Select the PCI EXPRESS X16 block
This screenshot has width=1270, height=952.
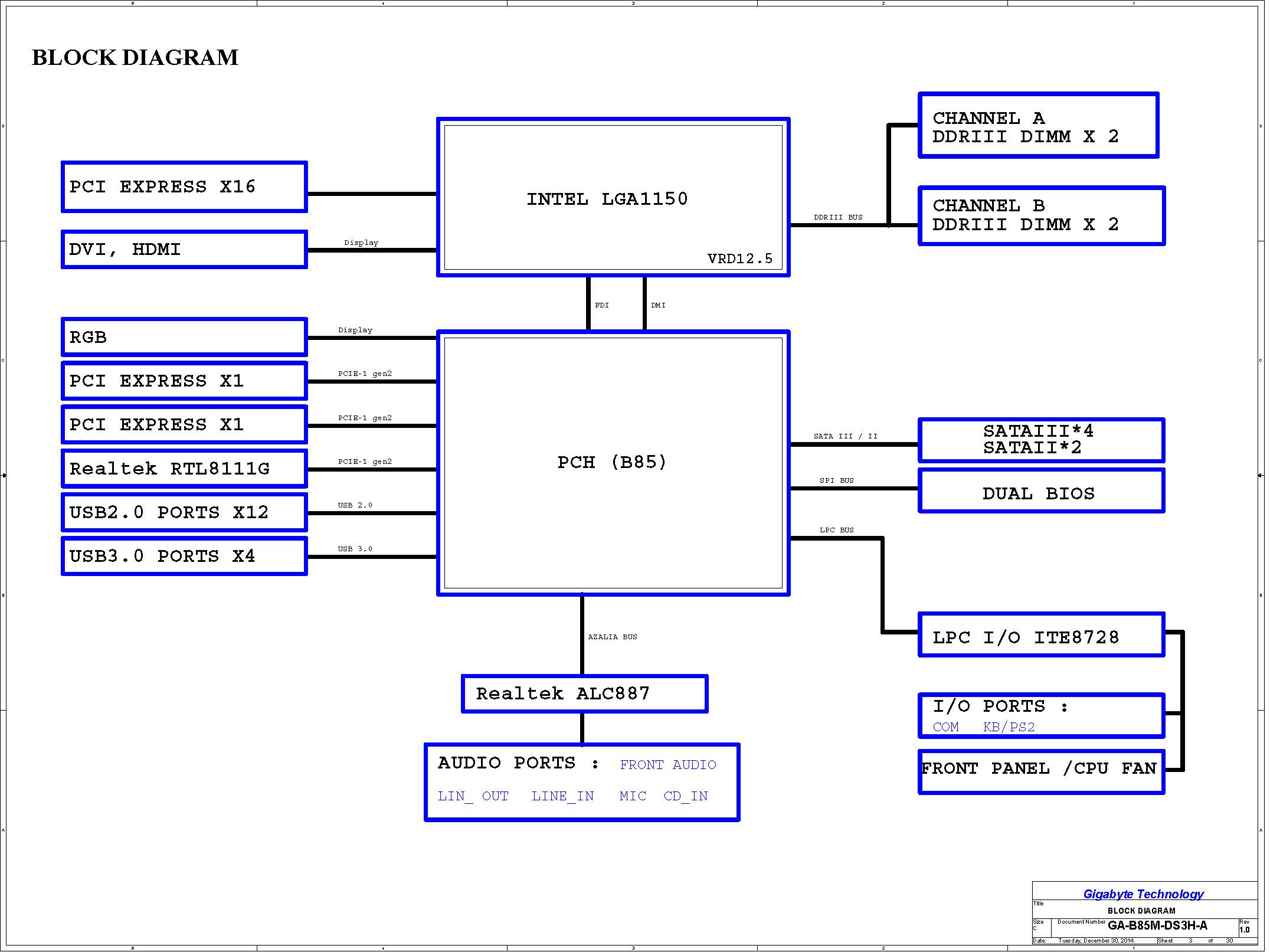point(184,187)
